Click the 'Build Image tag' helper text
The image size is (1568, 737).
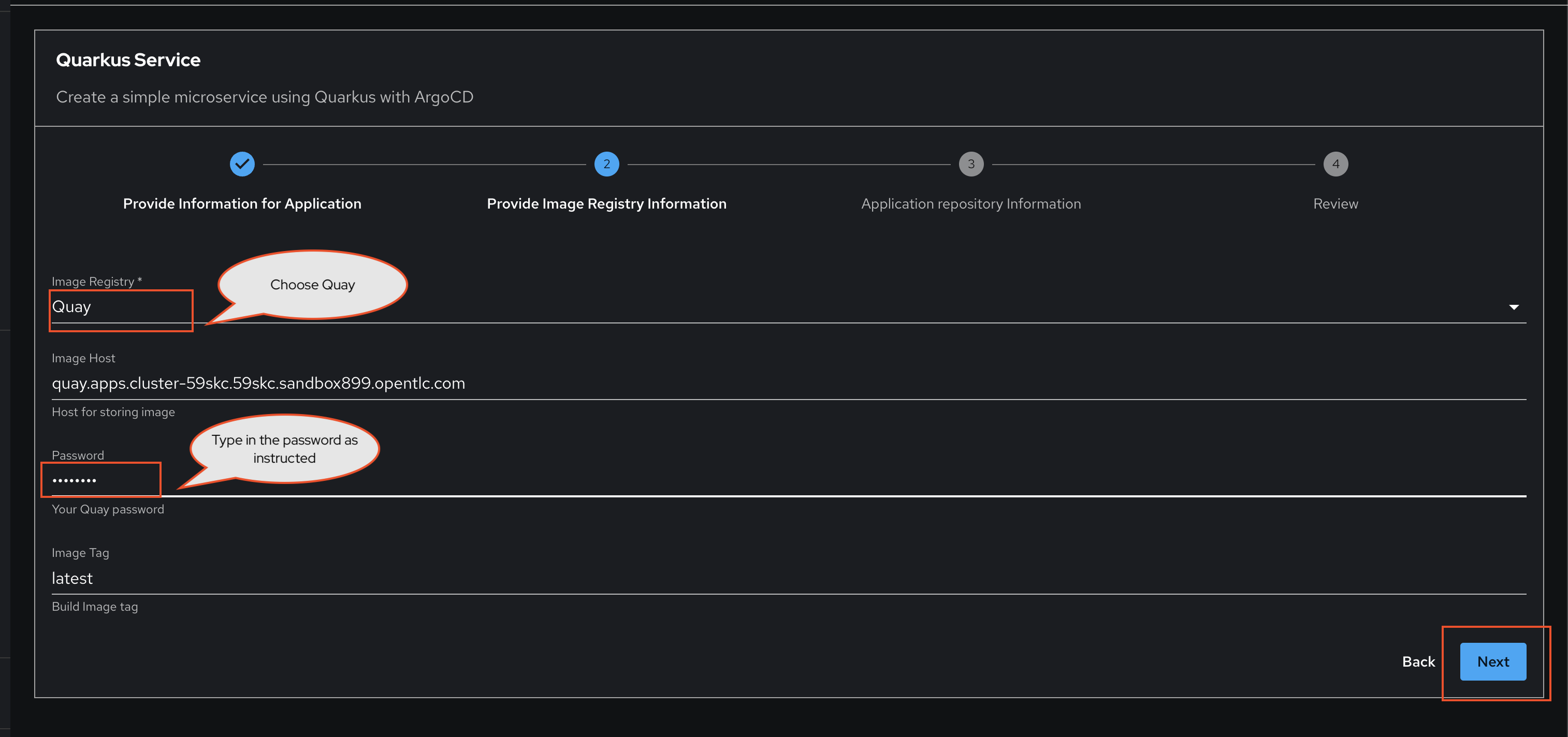tap(95, 607)
